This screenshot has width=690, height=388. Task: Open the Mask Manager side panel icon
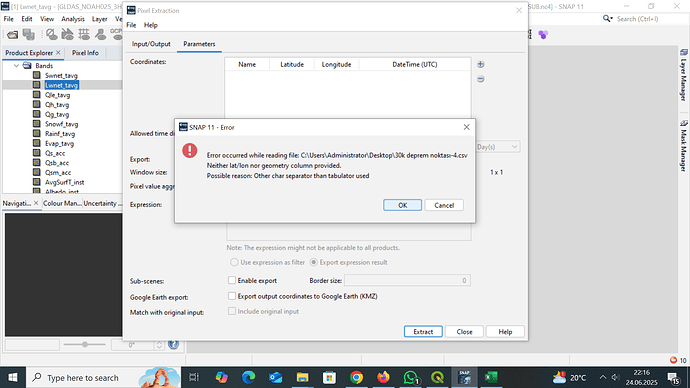point(684,146)
